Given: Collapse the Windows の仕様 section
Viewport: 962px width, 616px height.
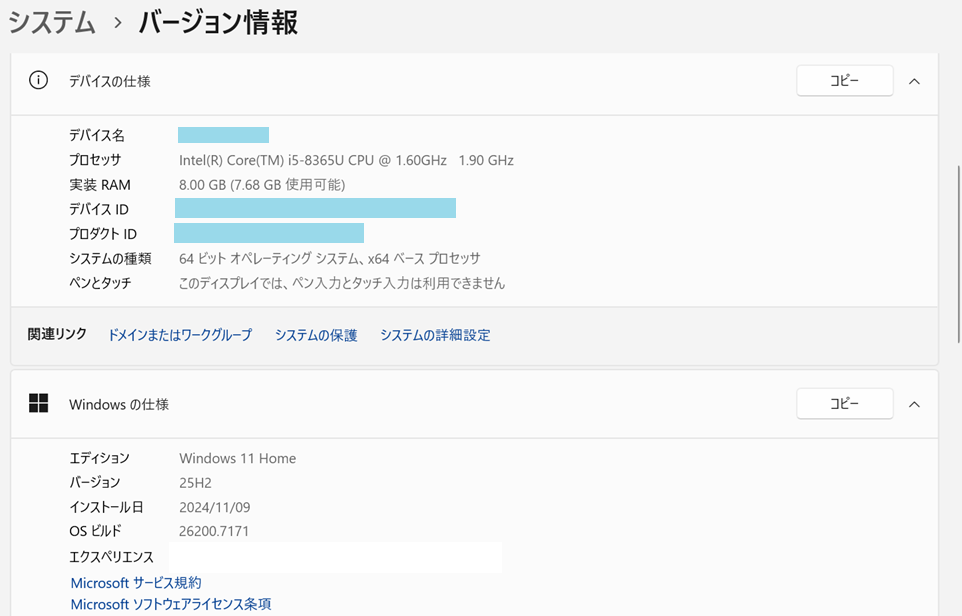Looking at the screenshot, I should coord(914,404).
